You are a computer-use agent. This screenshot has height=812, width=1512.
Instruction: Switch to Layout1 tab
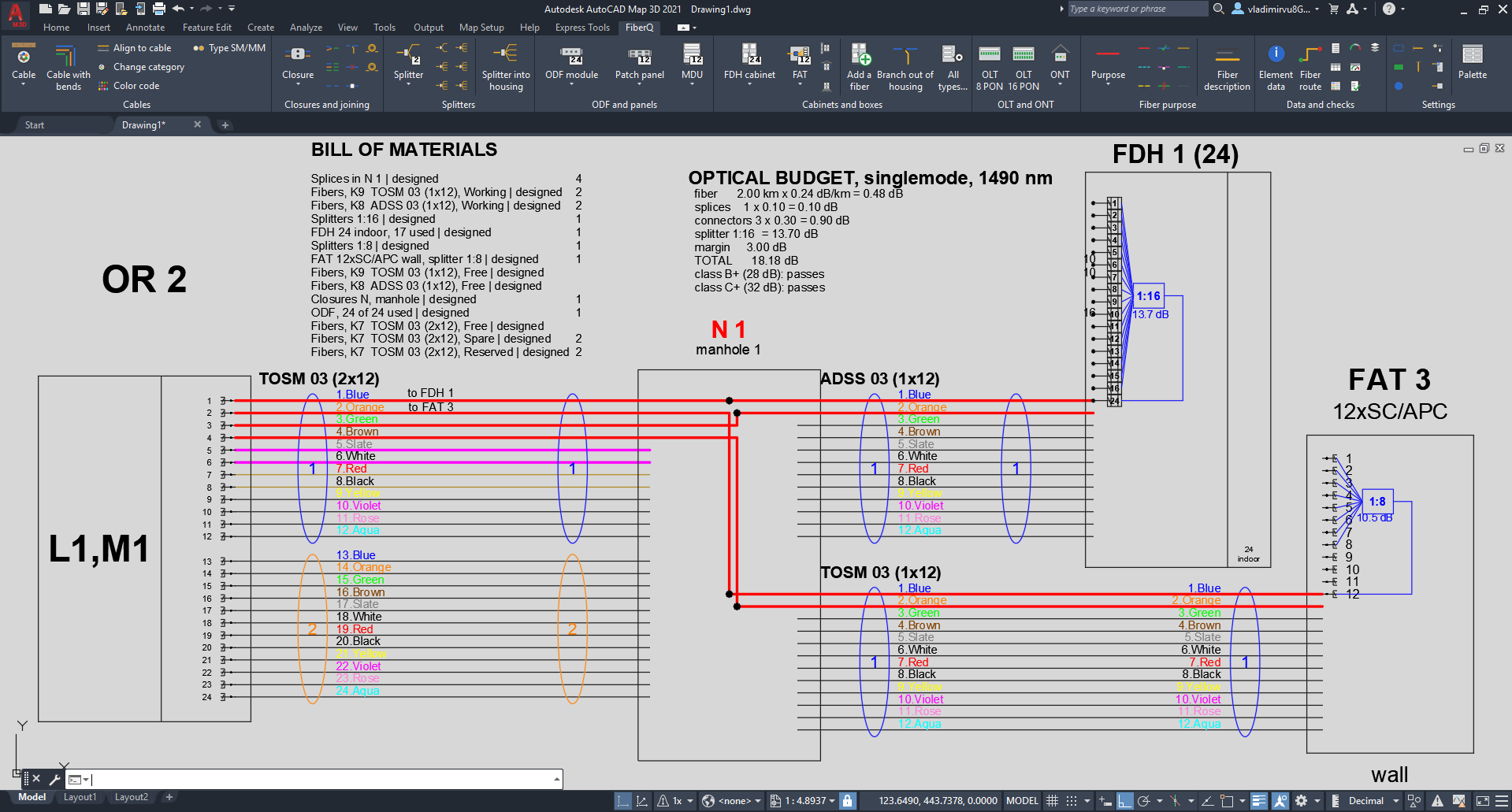coord(80,797)
